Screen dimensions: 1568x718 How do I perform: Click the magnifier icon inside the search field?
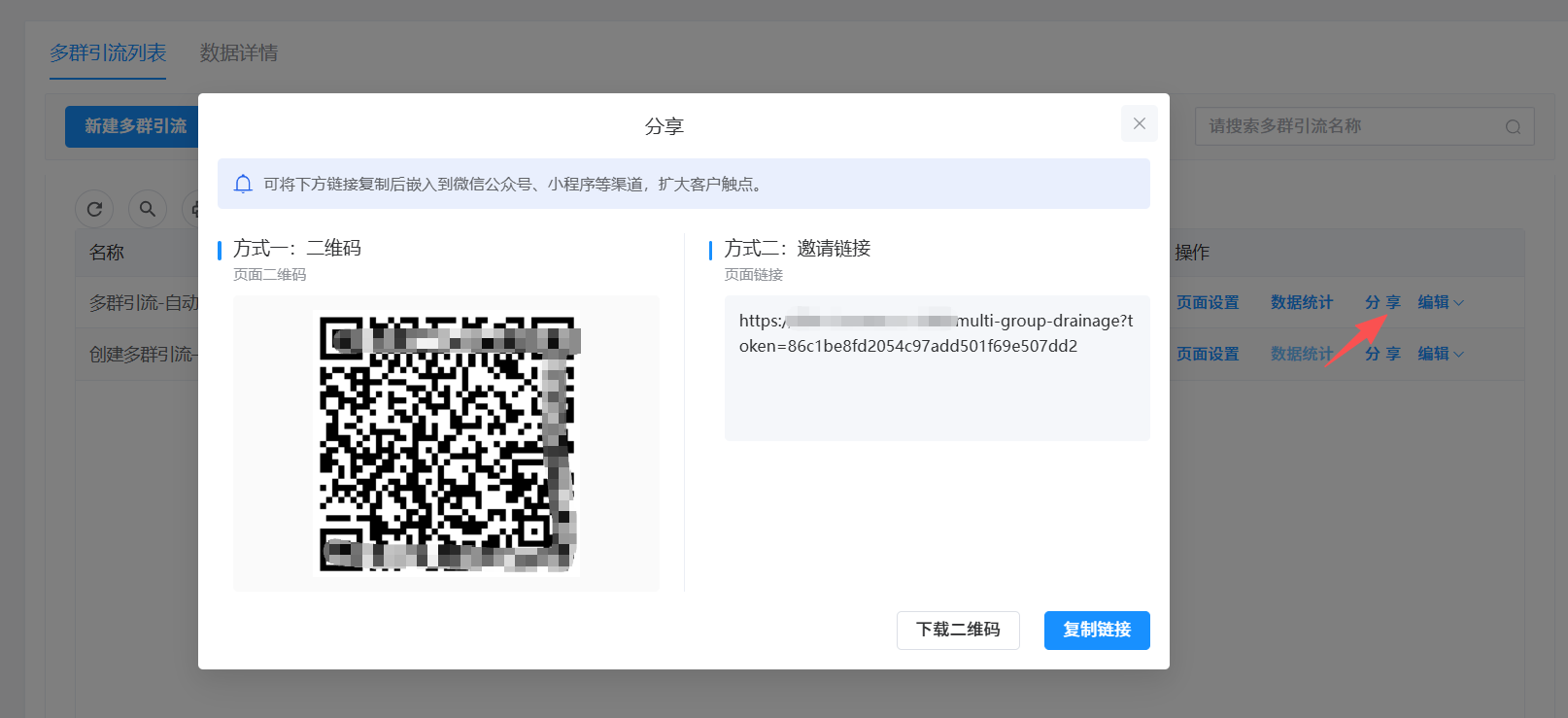pyautogui.click(x=1513, y=126)
